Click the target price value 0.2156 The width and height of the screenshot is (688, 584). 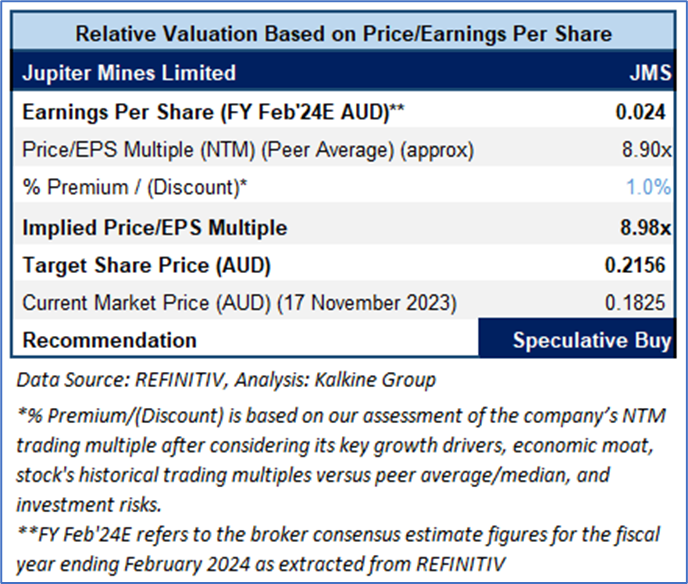[638, 266]
